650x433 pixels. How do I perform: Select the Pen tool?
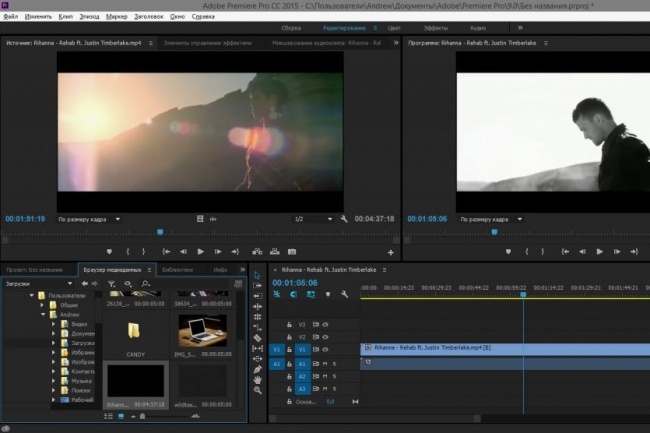click(257, 369)
